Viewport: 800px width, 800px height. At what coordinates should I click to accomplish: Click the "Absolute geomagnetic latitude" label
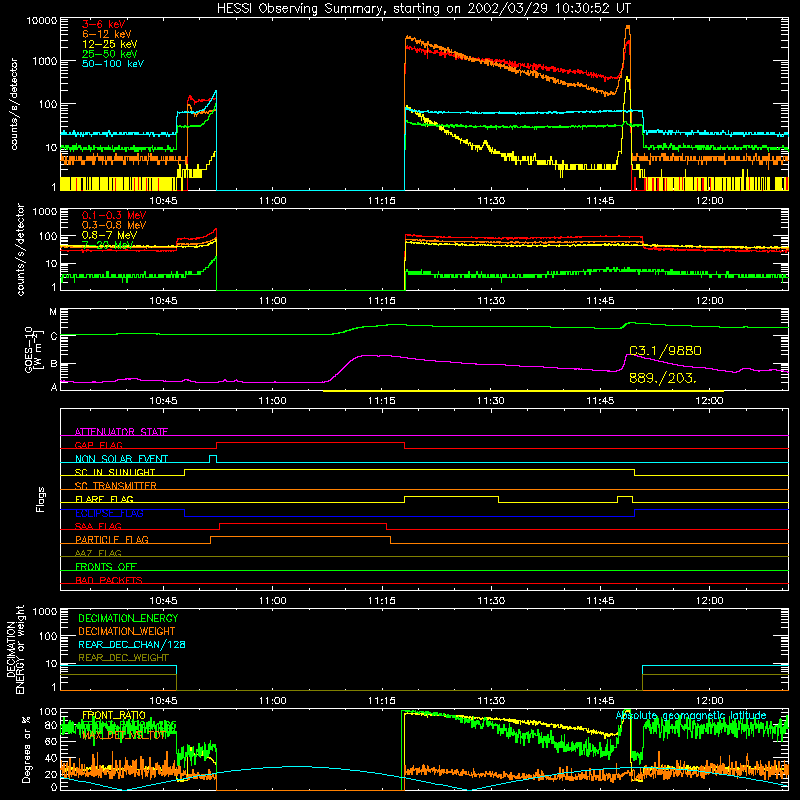tap(691, 715)
